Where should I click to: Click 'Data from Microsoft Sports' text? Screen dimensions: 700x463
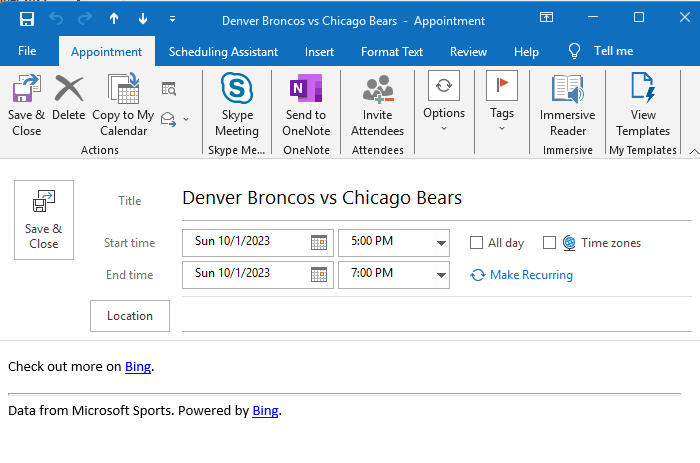pos(91,411)
